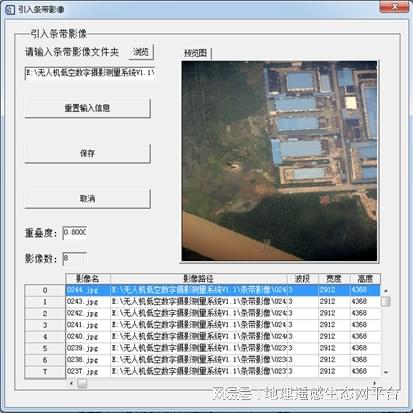Click the 浏览 browse button
This screenshot has height=413, width=413.
(141, 52)
